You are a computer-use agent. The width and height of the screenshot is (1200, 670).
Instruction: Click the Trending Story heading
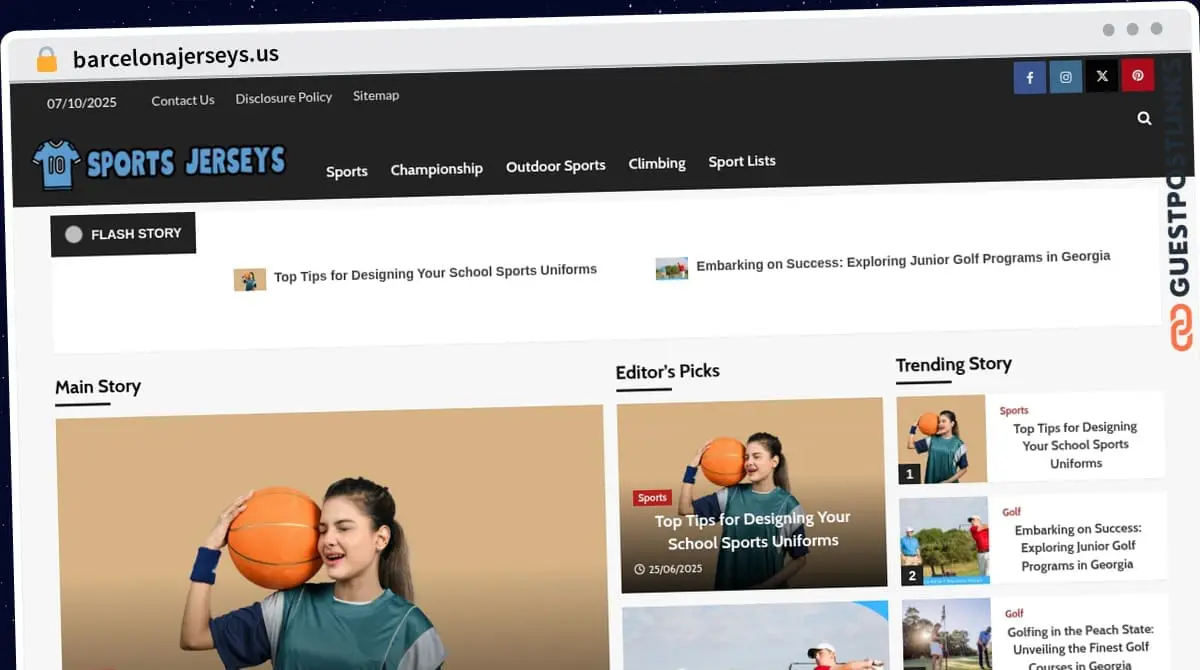click(954, 364)
